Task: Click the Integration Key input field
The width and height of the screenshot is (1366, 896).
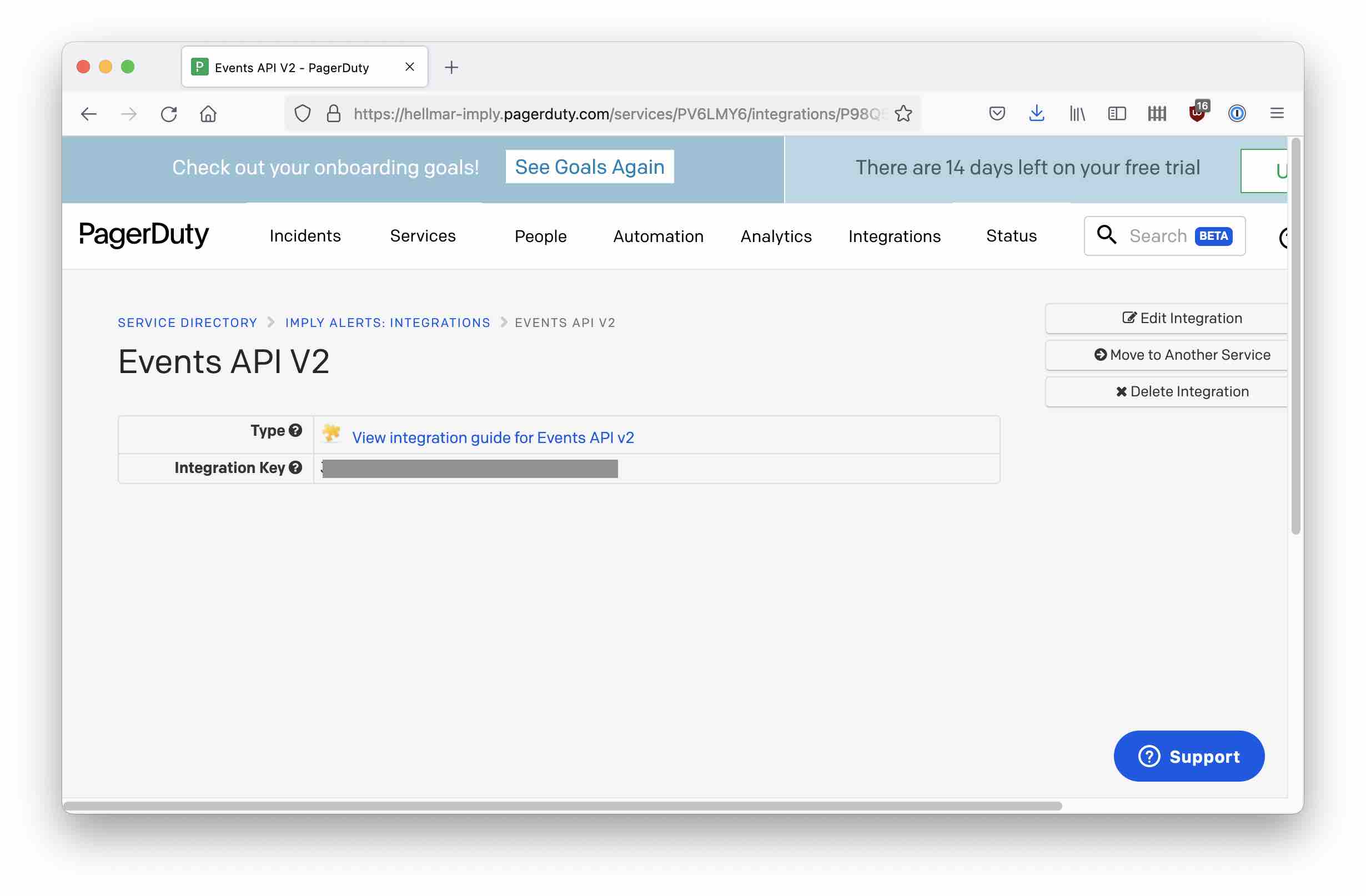Action: point(469,468)
